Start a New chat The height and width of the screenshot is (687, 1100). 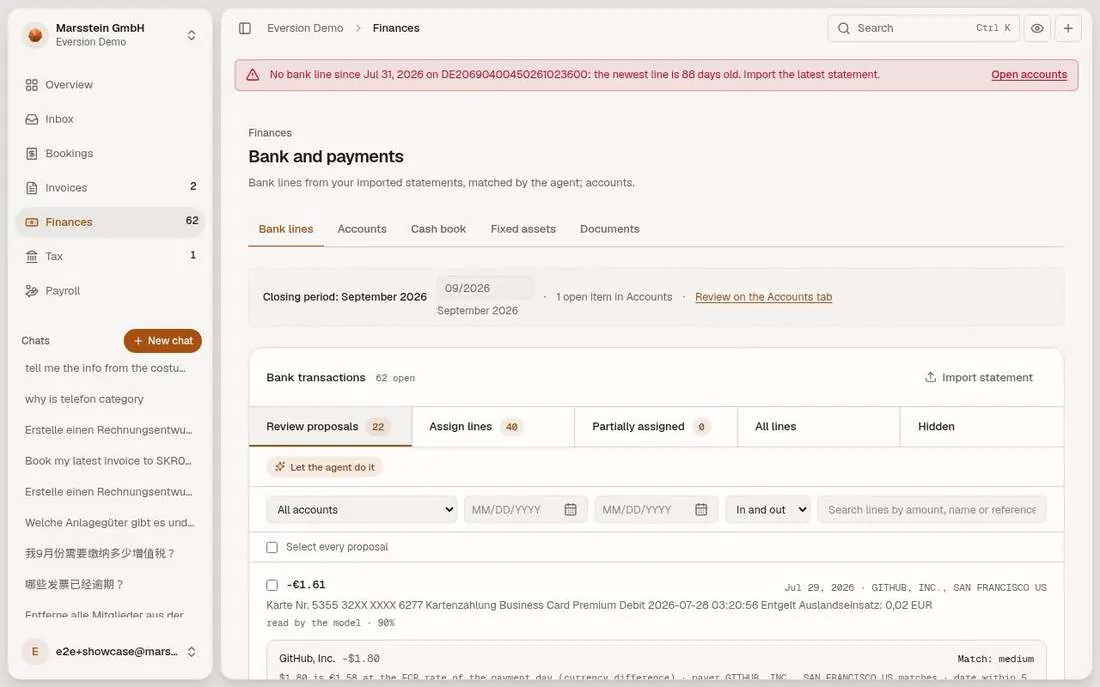point(163,340)
